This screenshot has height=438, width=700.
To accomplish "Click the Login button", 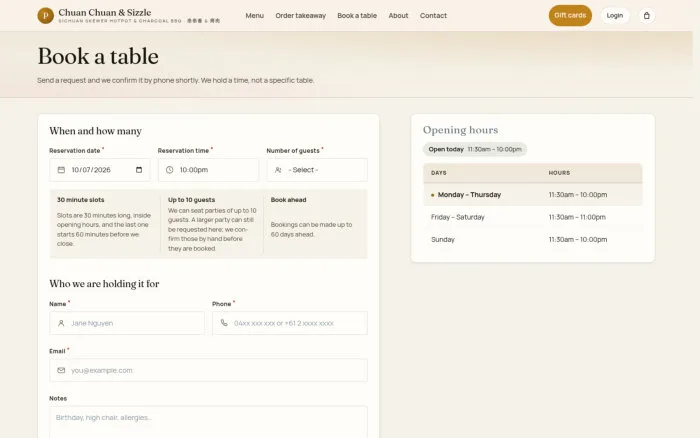I will point(615,16).
